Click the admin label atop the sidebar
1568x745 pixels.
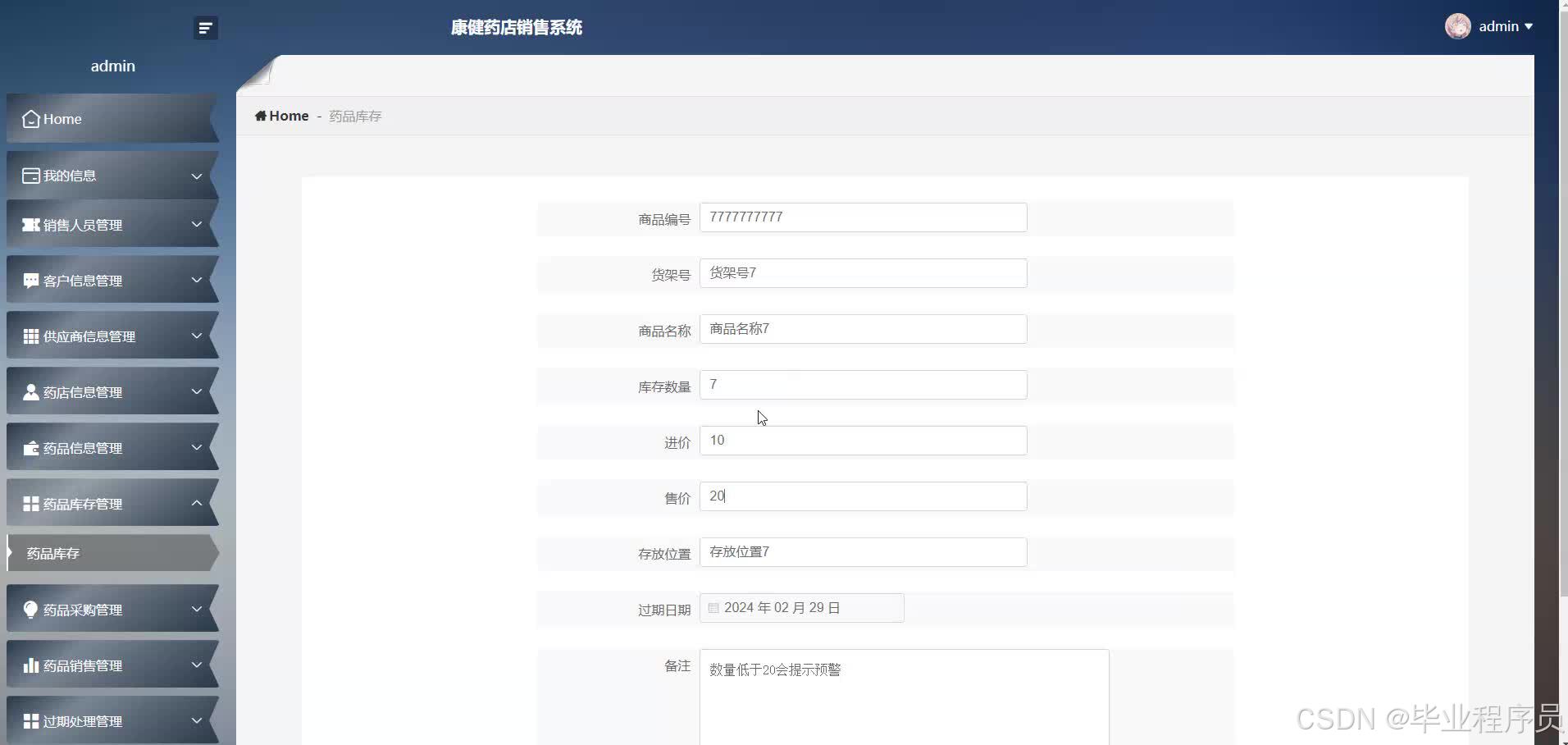(x=112, y=66)
